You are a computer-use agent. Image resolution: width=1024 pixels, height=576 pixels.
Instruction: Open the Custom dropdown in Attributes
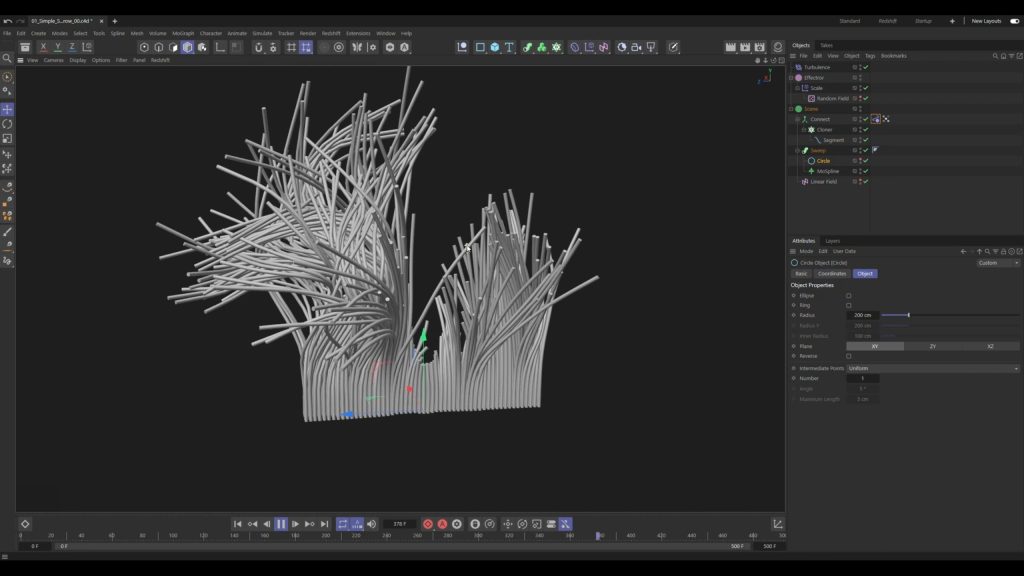click(998, 263)
